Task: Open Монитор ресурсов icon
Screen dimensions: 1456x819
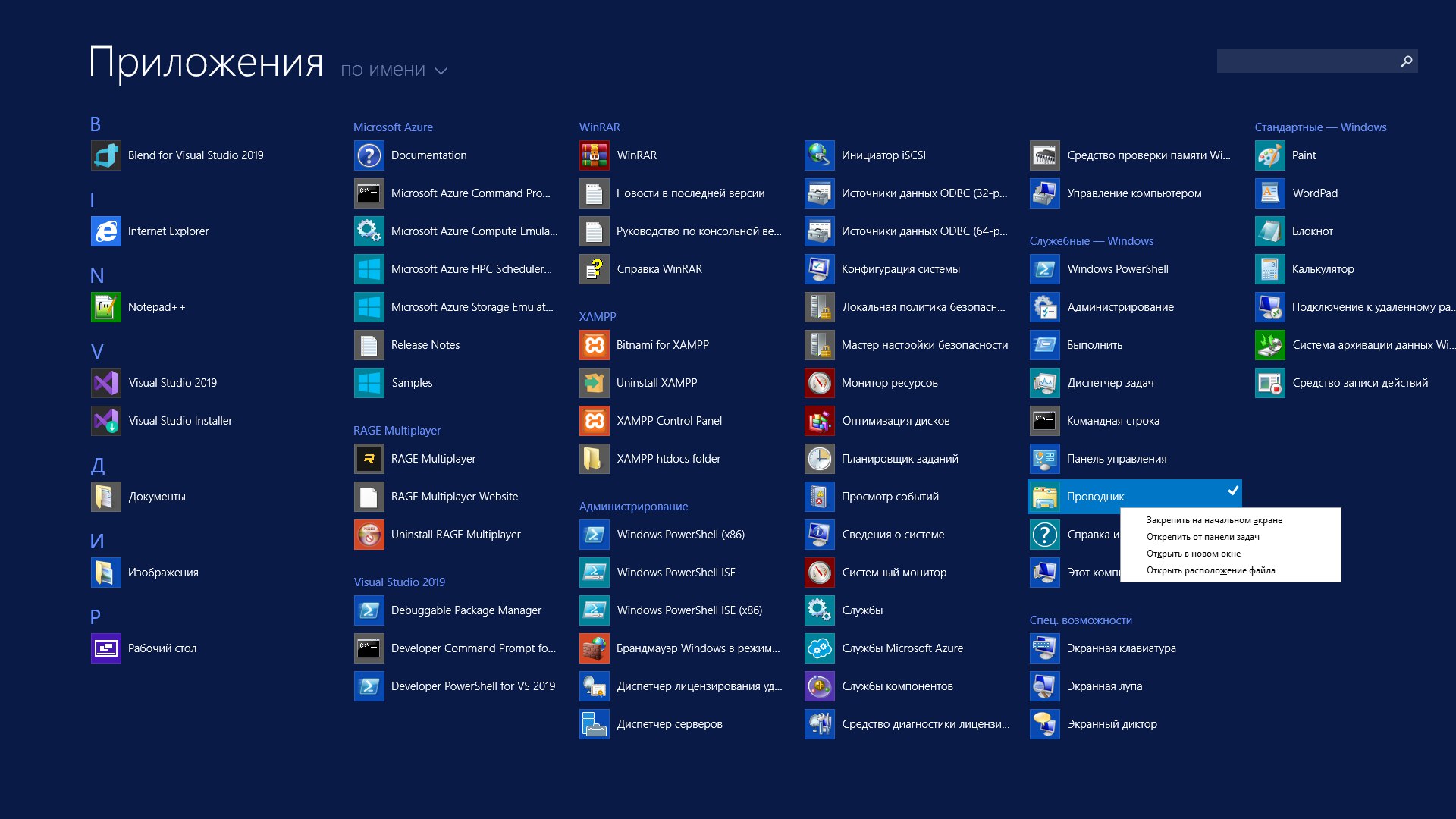Action: point(820,383)
